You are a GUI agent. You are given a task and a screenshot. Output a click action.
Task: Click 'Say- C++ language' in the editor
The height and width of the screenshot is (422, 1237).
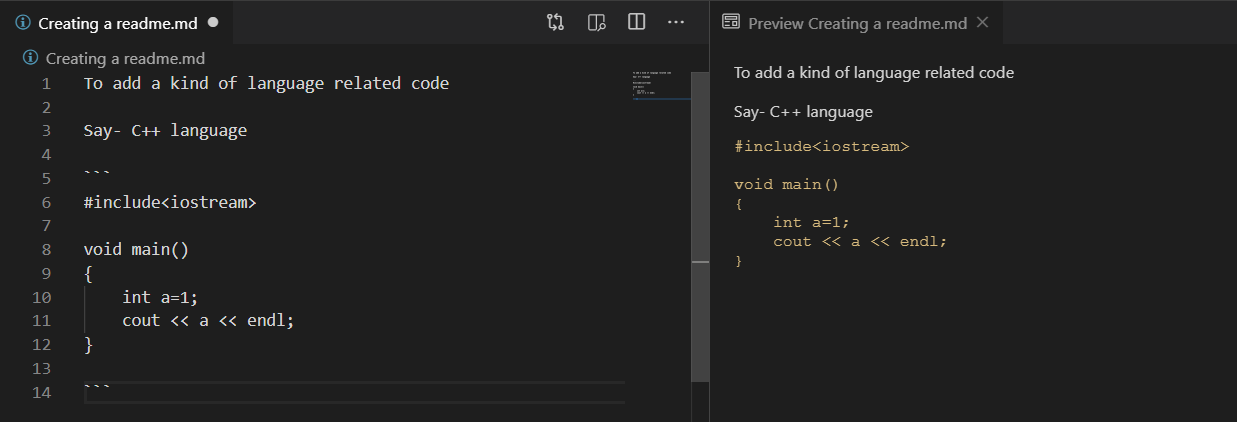coord(165,130)
